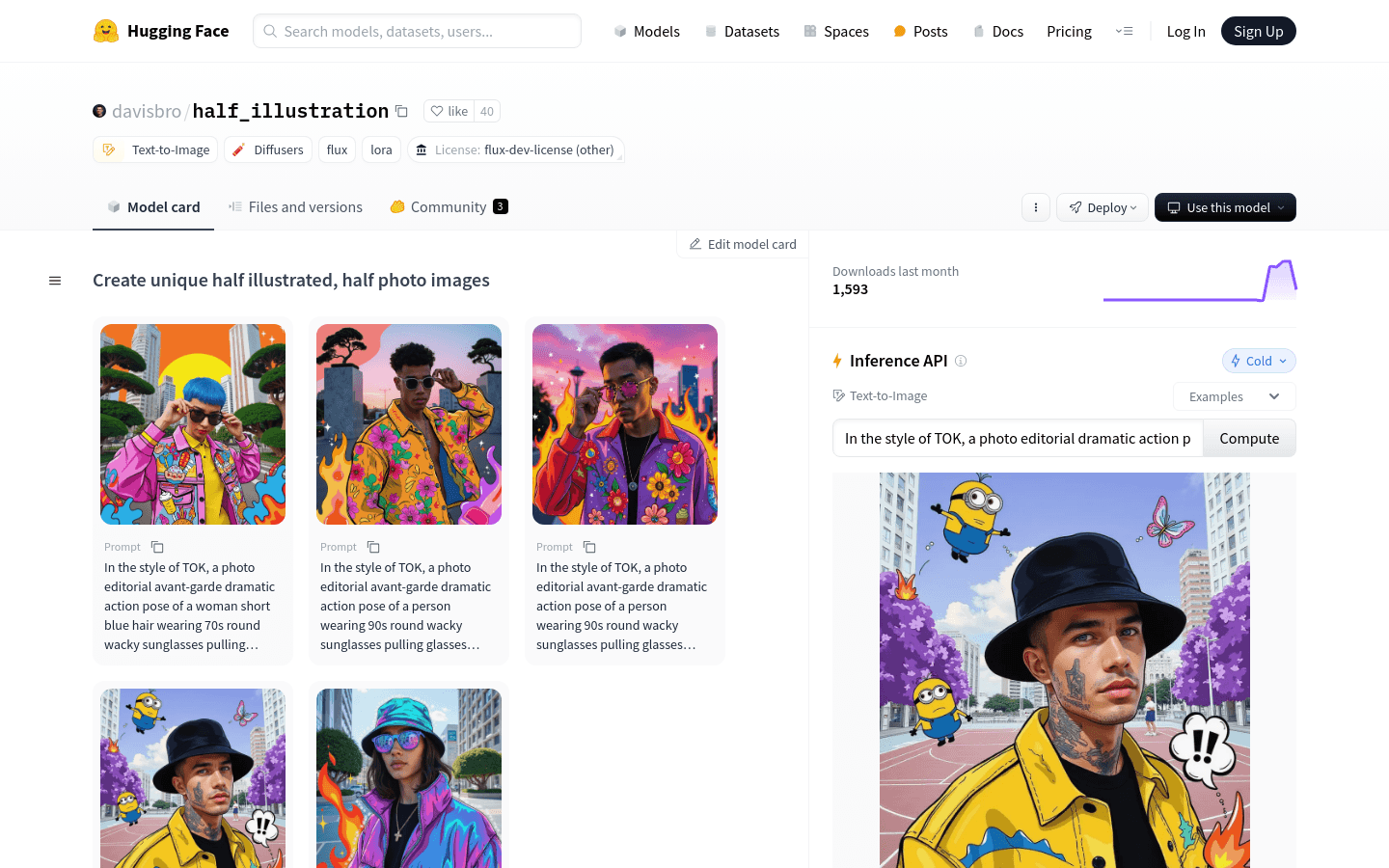Click the Hugging Face logo
The image size is (1389, 868).
coord(161,31)
